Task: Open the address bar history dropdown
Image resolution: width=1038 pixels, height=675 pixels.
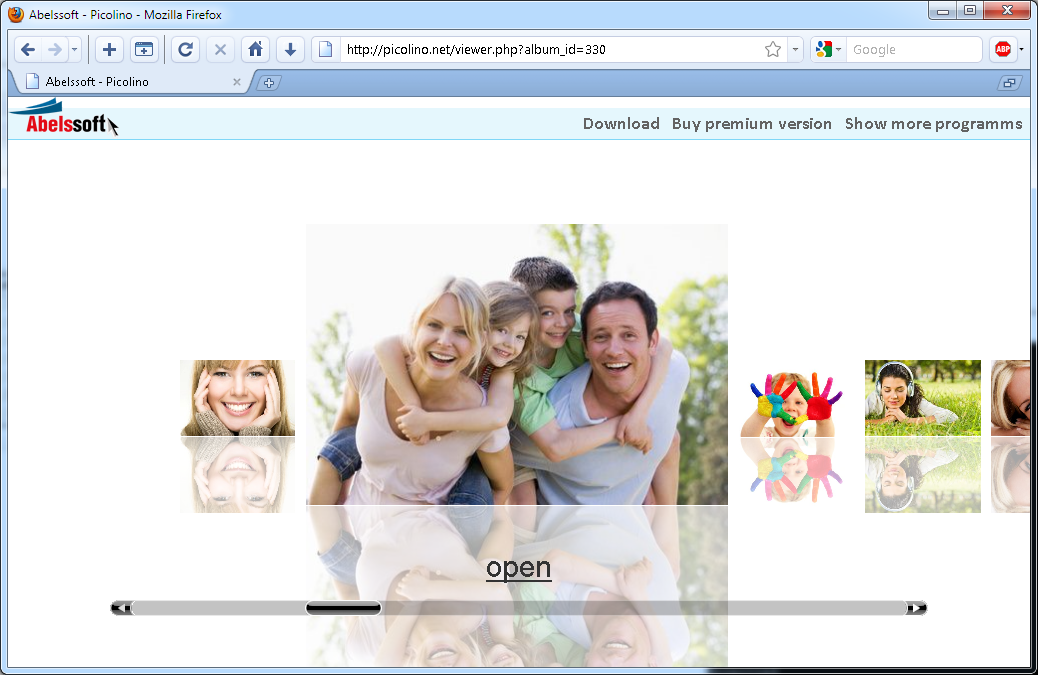Action: pyautogui.click(x=795, y=50)
